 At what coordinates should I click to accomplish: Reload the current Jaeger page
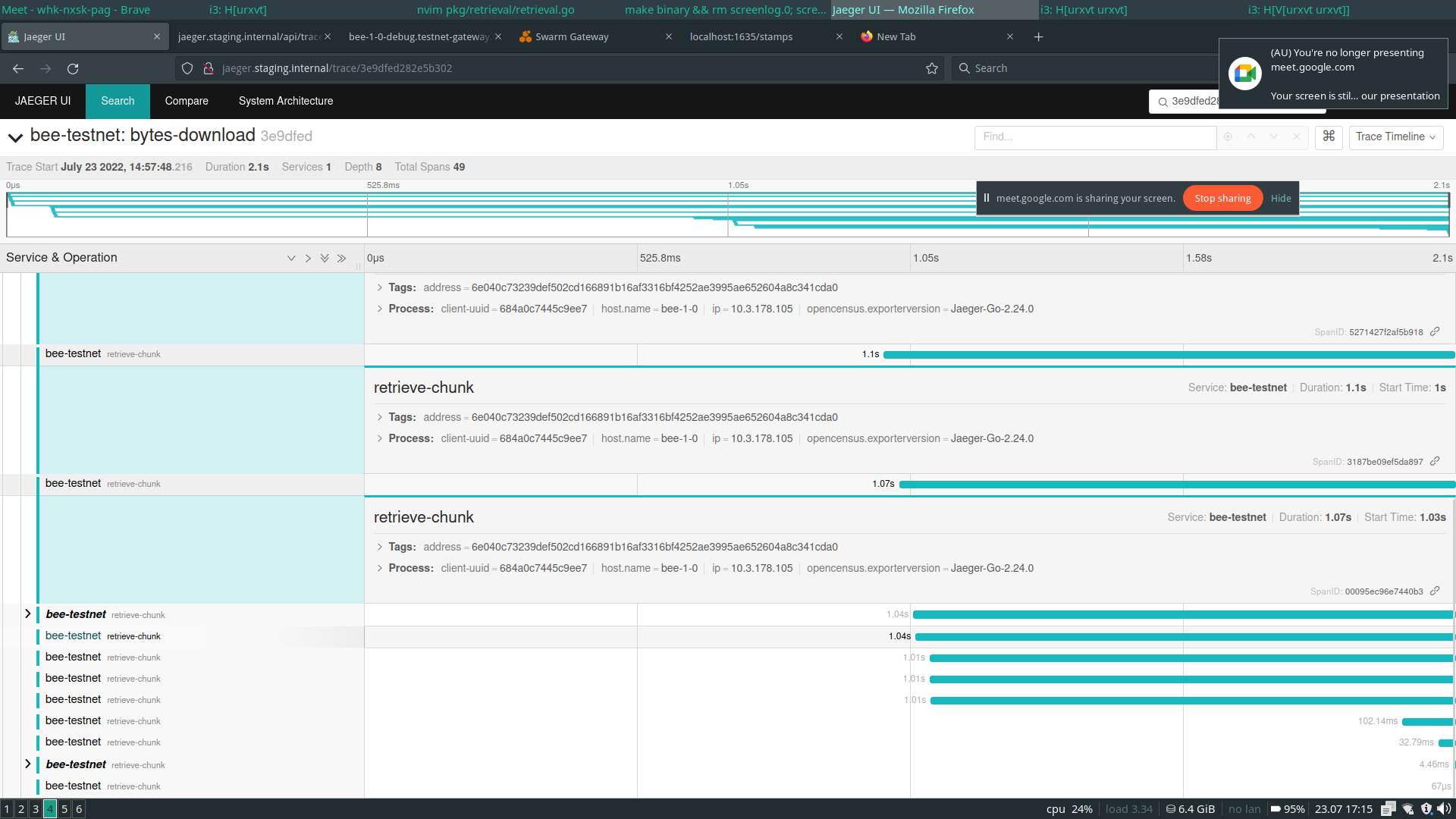[x=73, y=68]
